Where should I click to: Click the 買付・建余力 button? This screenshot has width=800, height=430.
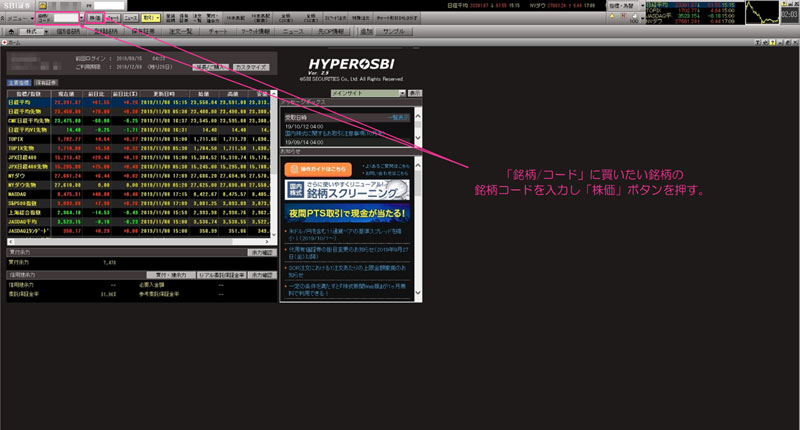click(171, 275)
